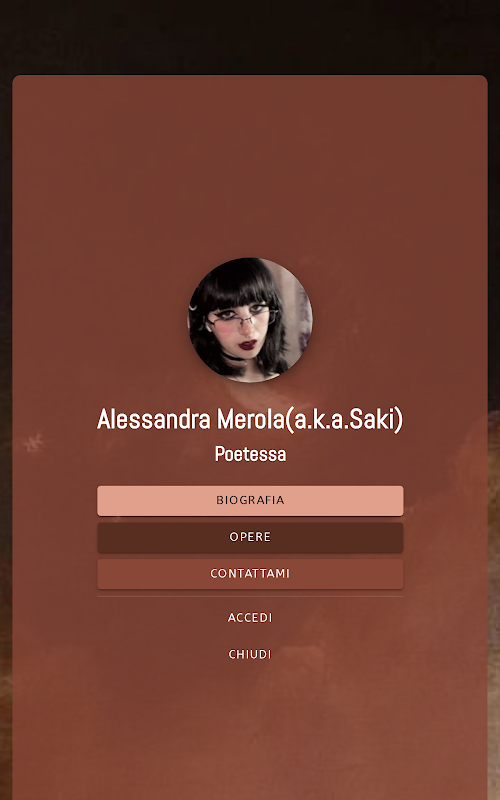500x800 pixels.
Task: Go to the highlighted biography button
Action: point(250,501)
